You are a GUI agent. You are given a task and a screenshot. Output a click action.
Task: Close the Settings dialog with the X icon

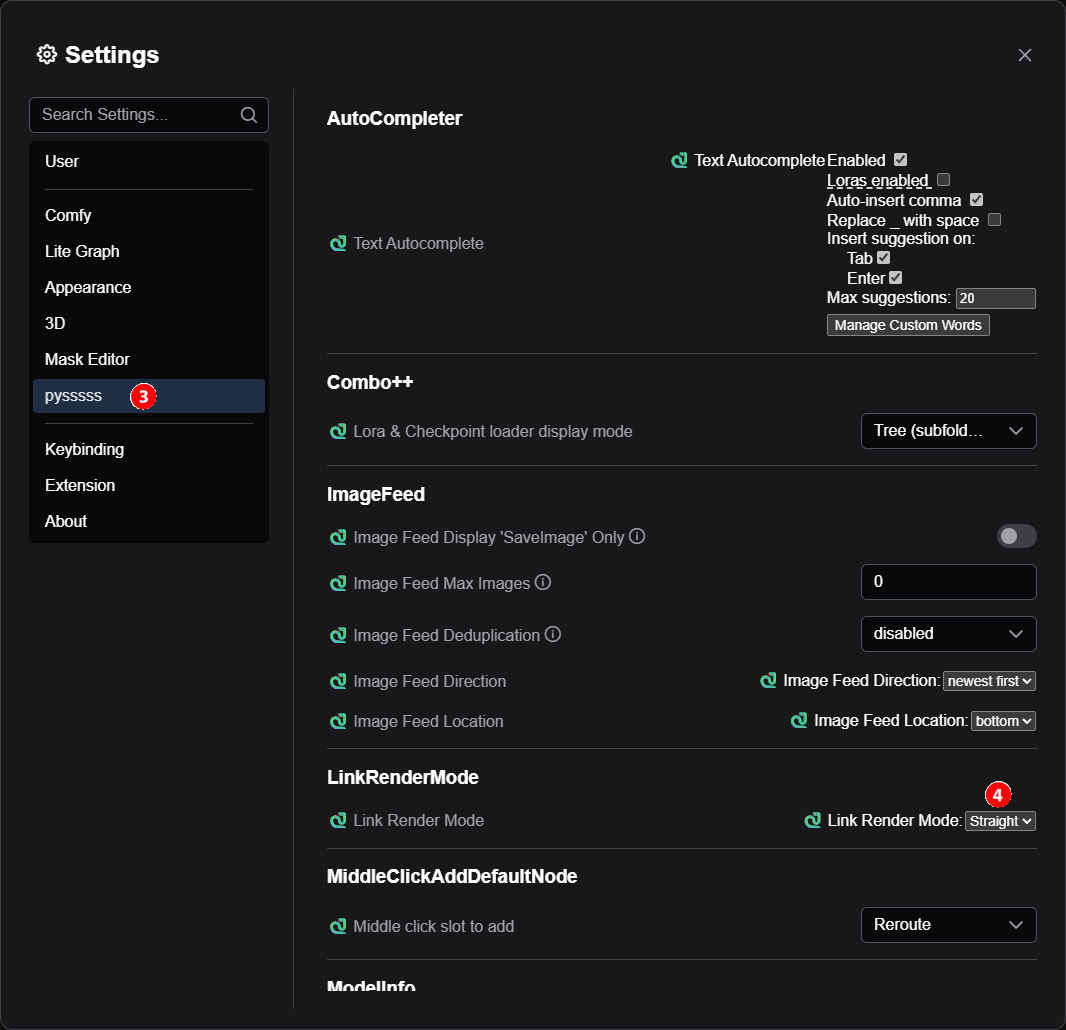(x=1024, y=55)
